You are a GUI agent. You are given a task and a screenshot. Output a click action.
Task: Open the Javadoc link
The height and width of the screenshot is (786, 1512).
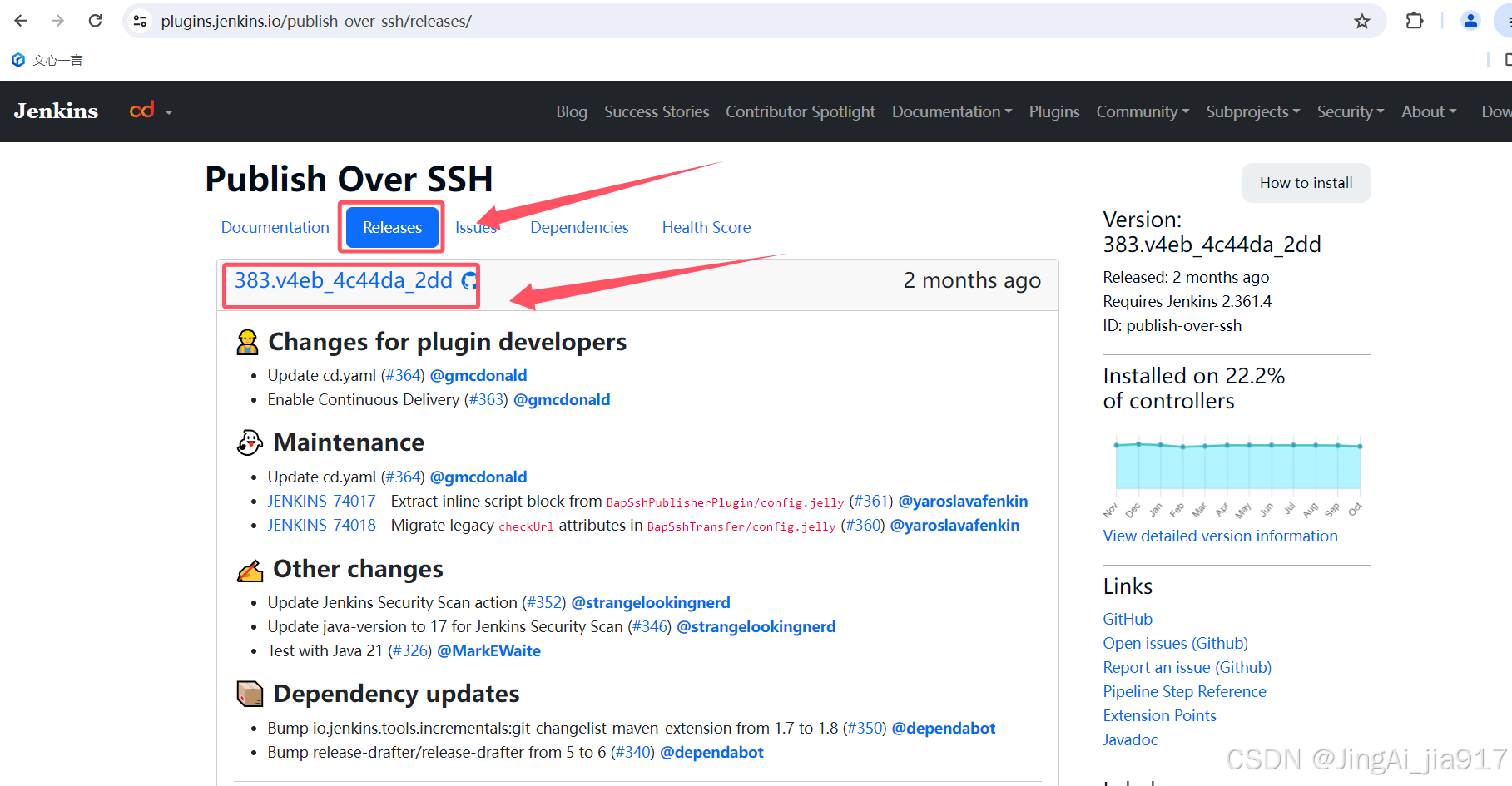[x=1130, y=739]
